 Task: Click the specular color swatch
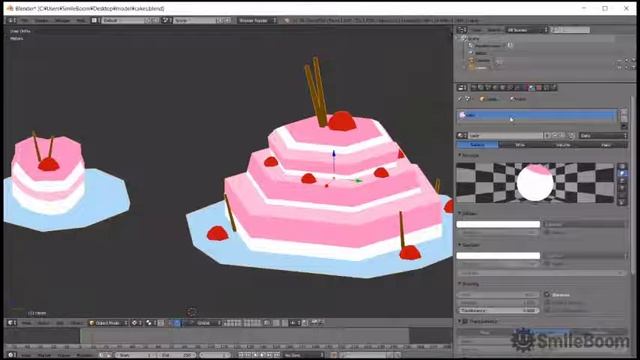[x=498, y=256]
